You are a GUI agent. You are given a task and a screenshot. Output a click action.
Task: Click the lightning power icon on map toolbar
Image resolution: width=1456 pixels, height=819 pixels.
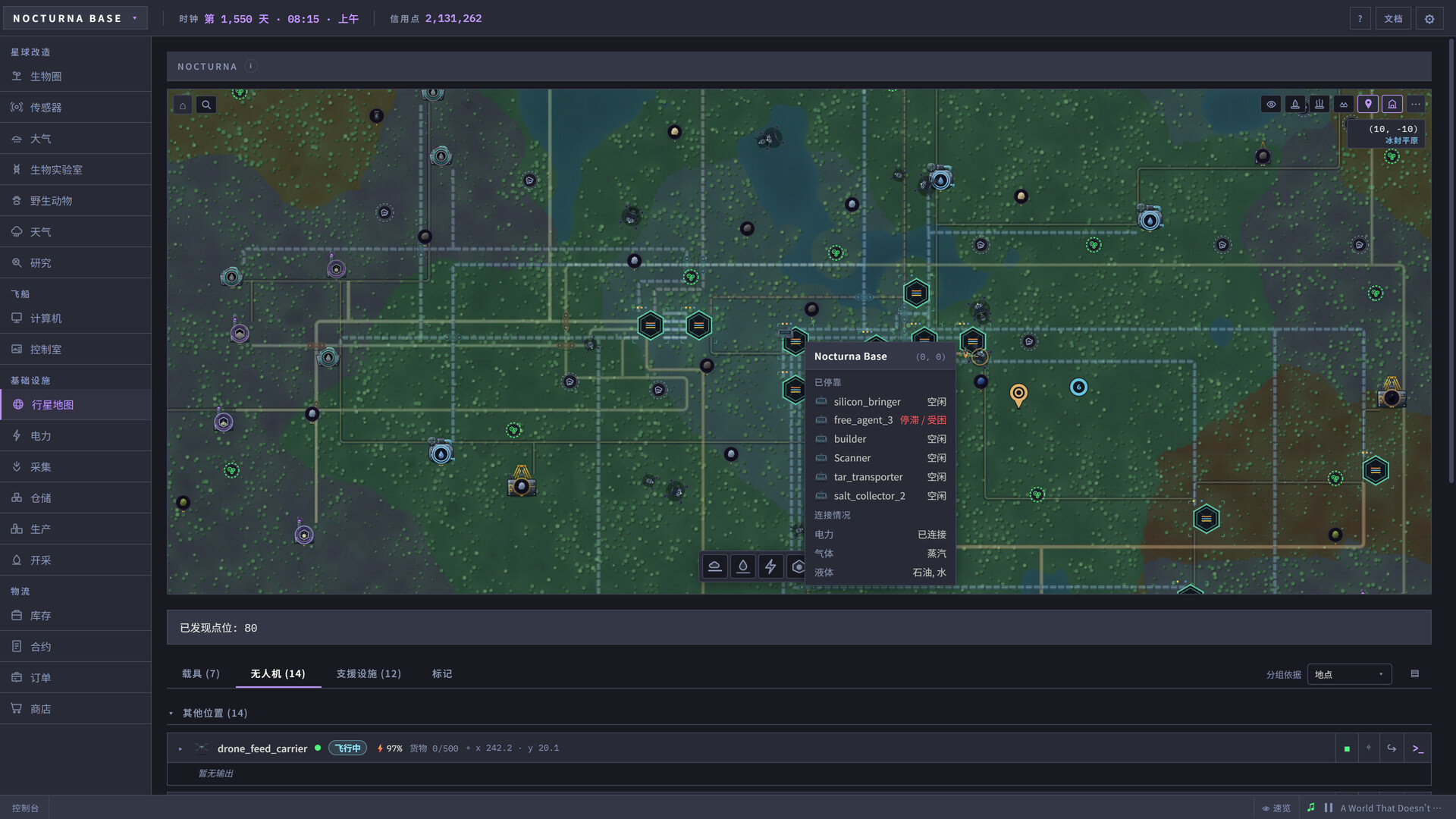click(x=770, y=566)
